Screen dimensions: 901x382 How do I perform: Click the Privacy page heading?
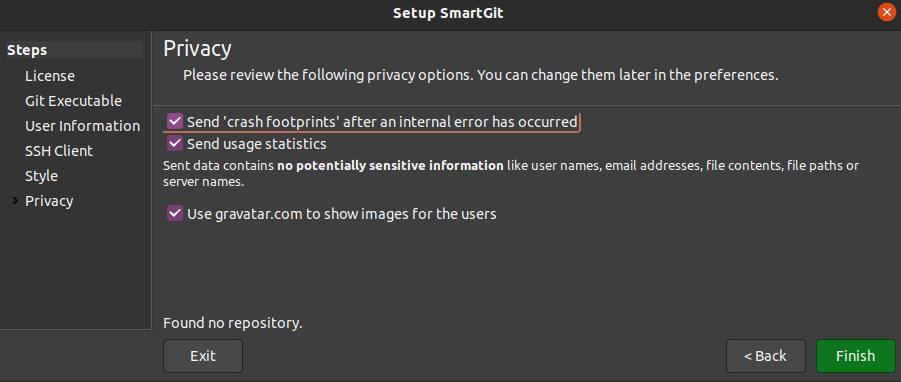197,49
